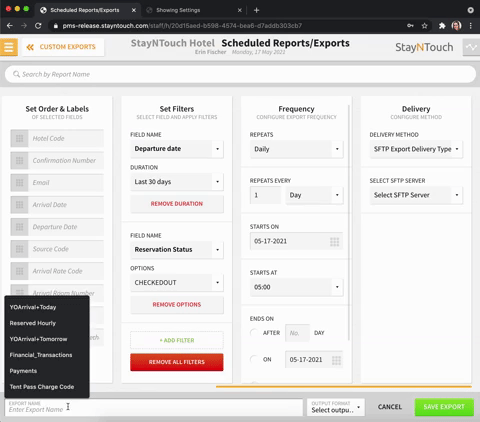The width and height of the screenshot is (480, 422).
Task: Open the orange hamburger menu
Action: pos(9,47)
